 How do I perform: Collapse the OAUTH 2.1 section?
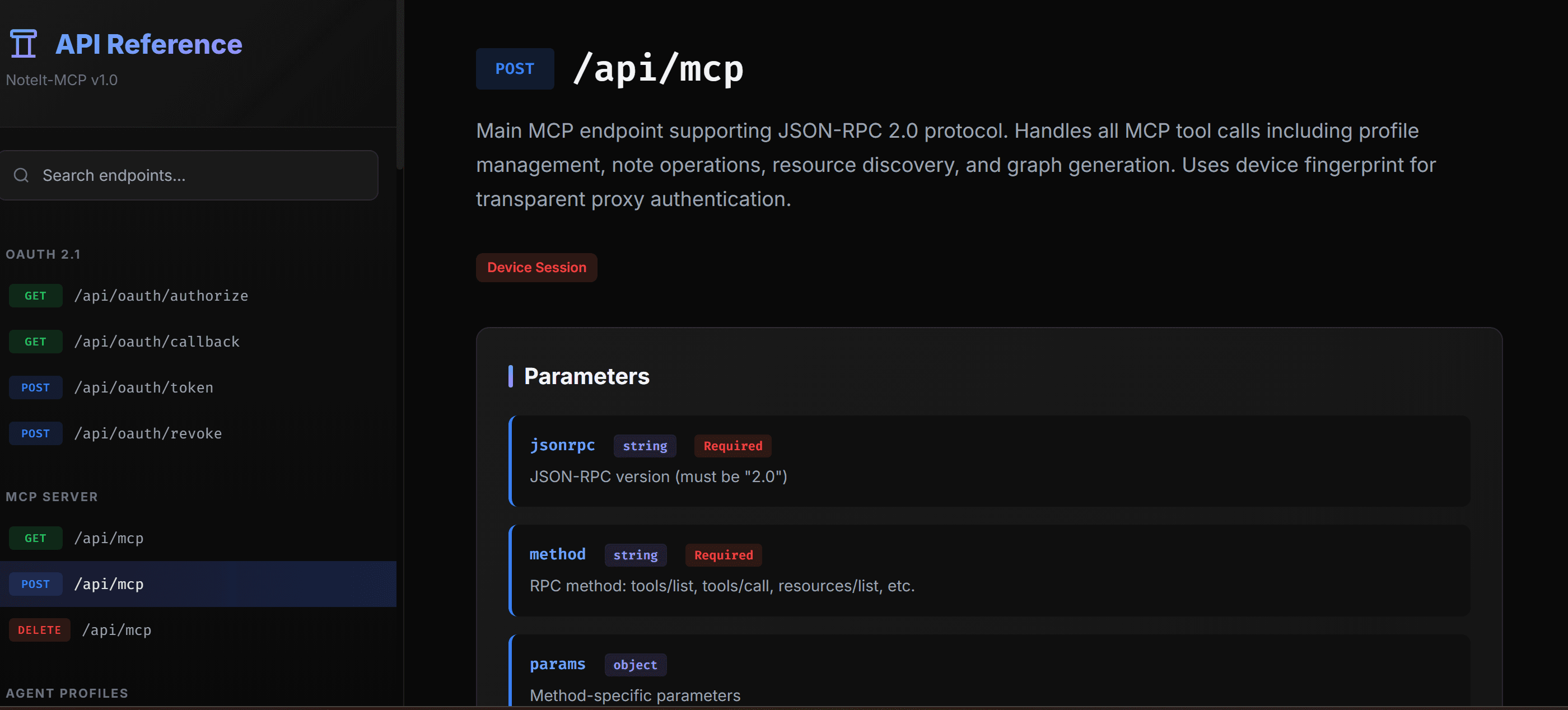point(43,254)
